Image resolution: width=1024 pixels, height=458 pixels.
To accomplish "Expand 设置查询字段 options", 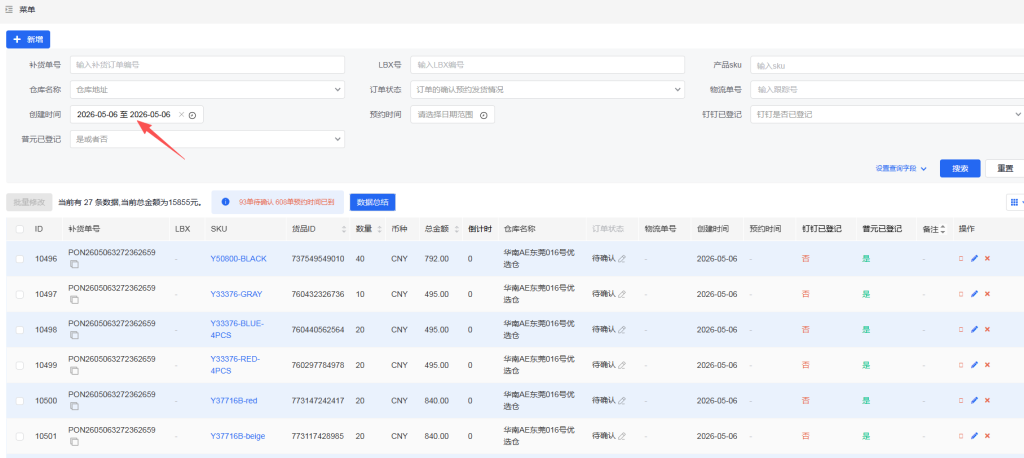I will coord(901,169).
